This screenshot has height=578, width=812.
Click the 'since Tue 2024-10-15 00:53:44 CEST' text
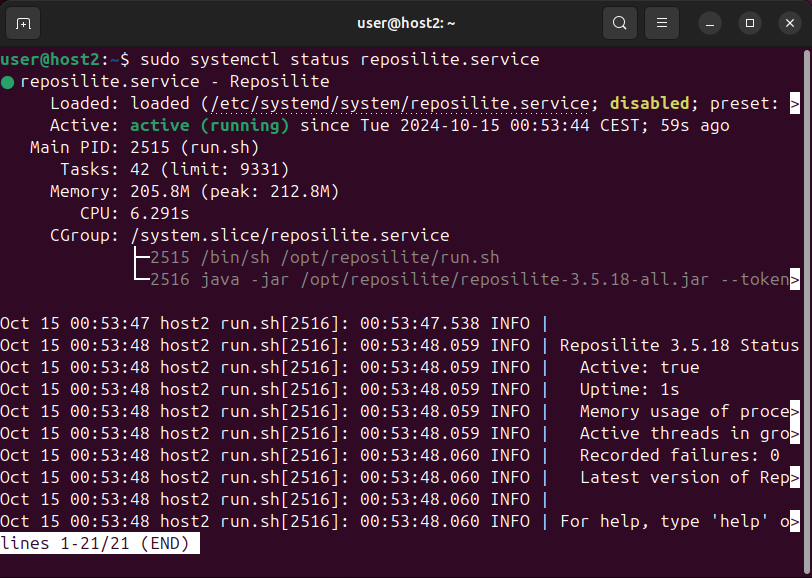point(469,125)
